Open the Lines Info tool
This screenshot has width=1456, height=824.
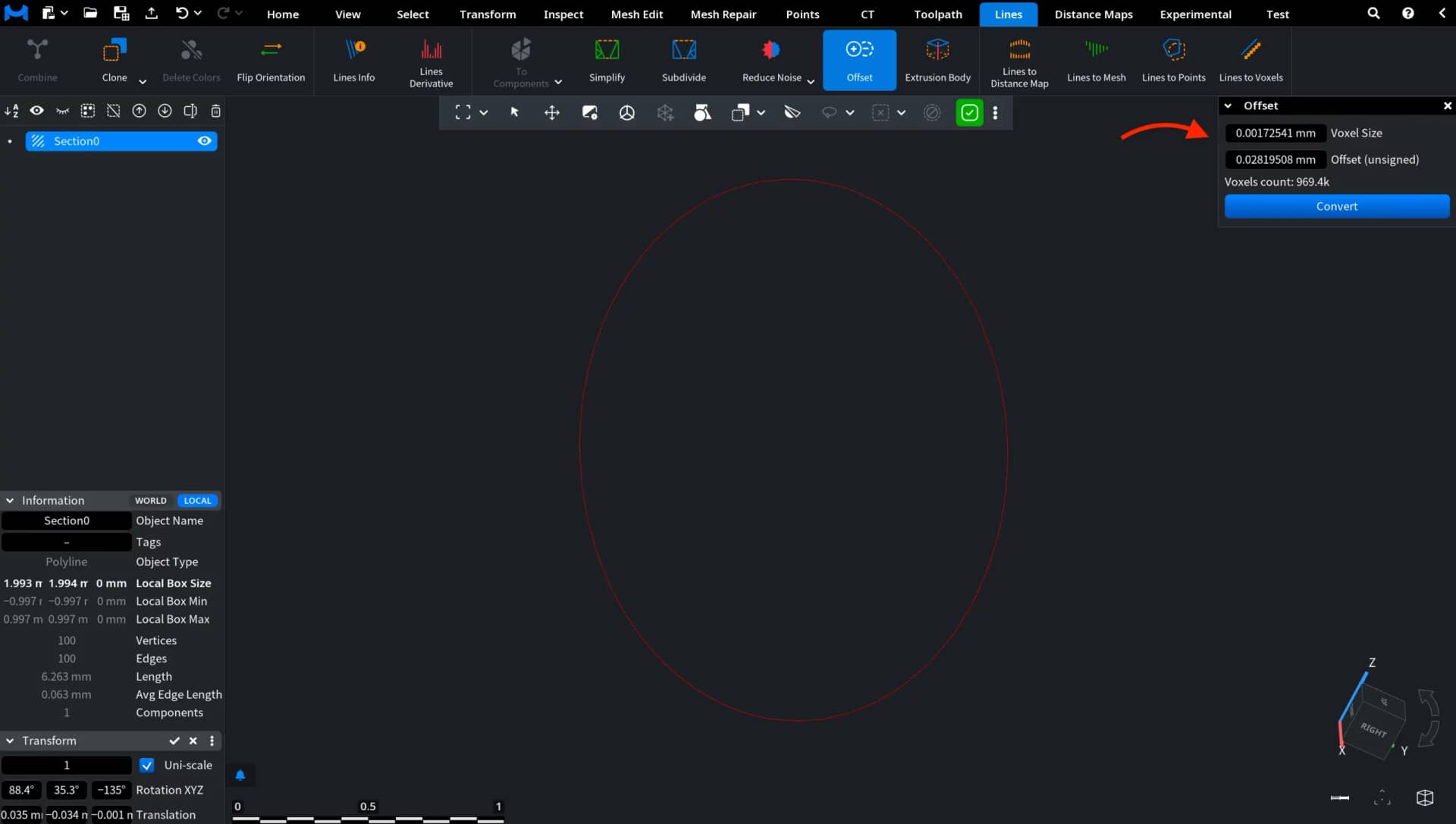354,61
